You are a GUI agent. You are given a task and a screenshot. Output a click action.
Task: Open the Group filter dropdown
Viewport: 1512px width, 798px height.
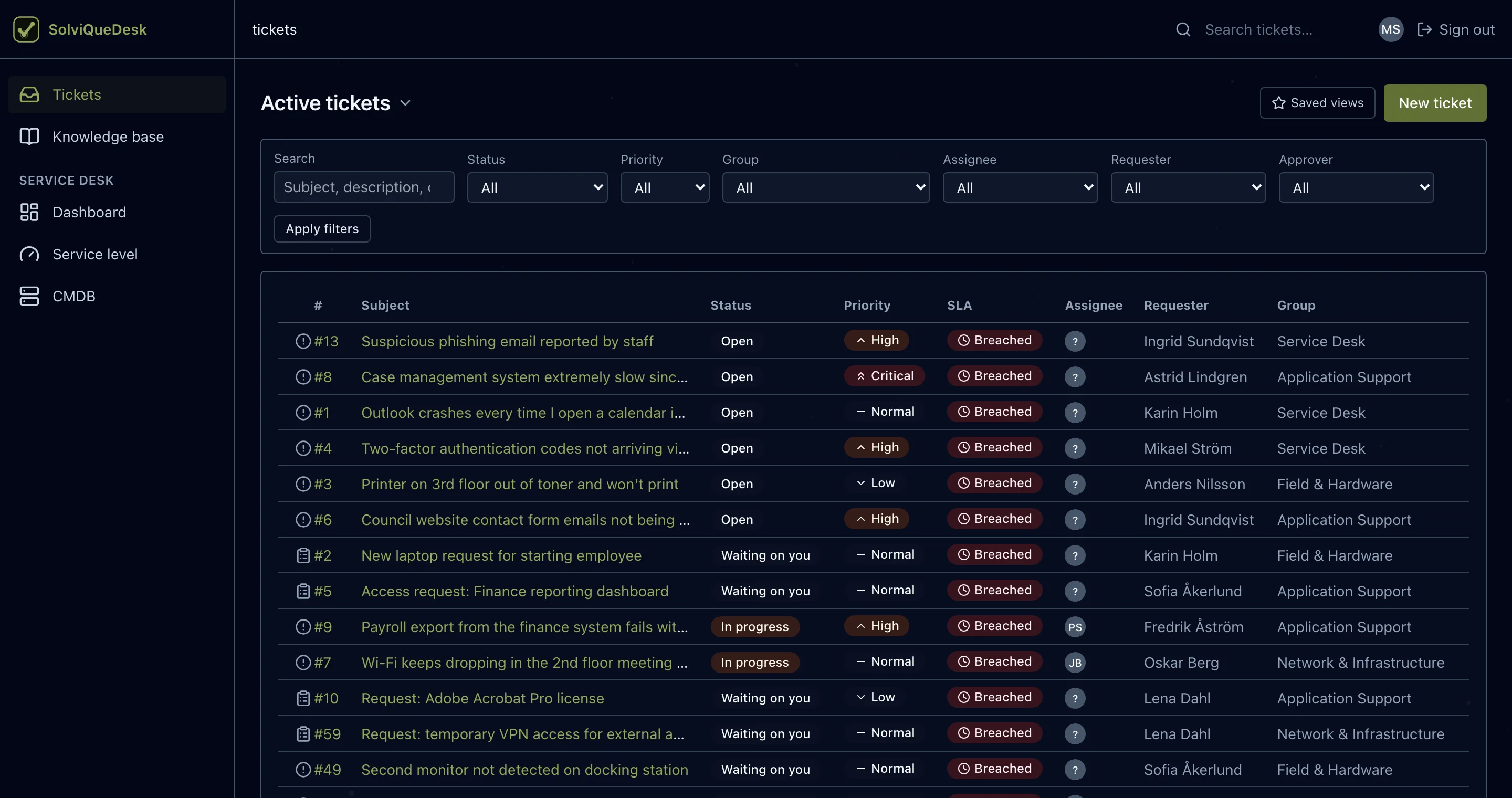tap(826, 188)
